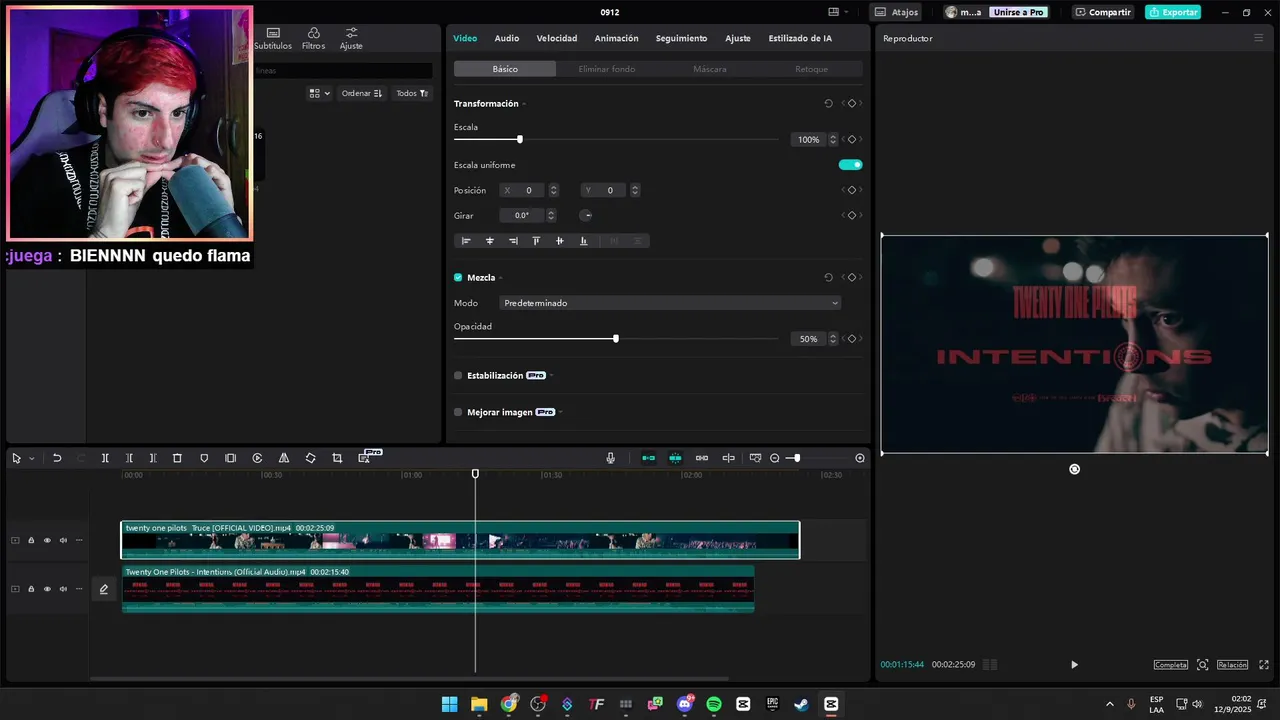This screenshot has width=1280, height=720.
Task: Collapse the Transformación section
Action: (524, 104)
